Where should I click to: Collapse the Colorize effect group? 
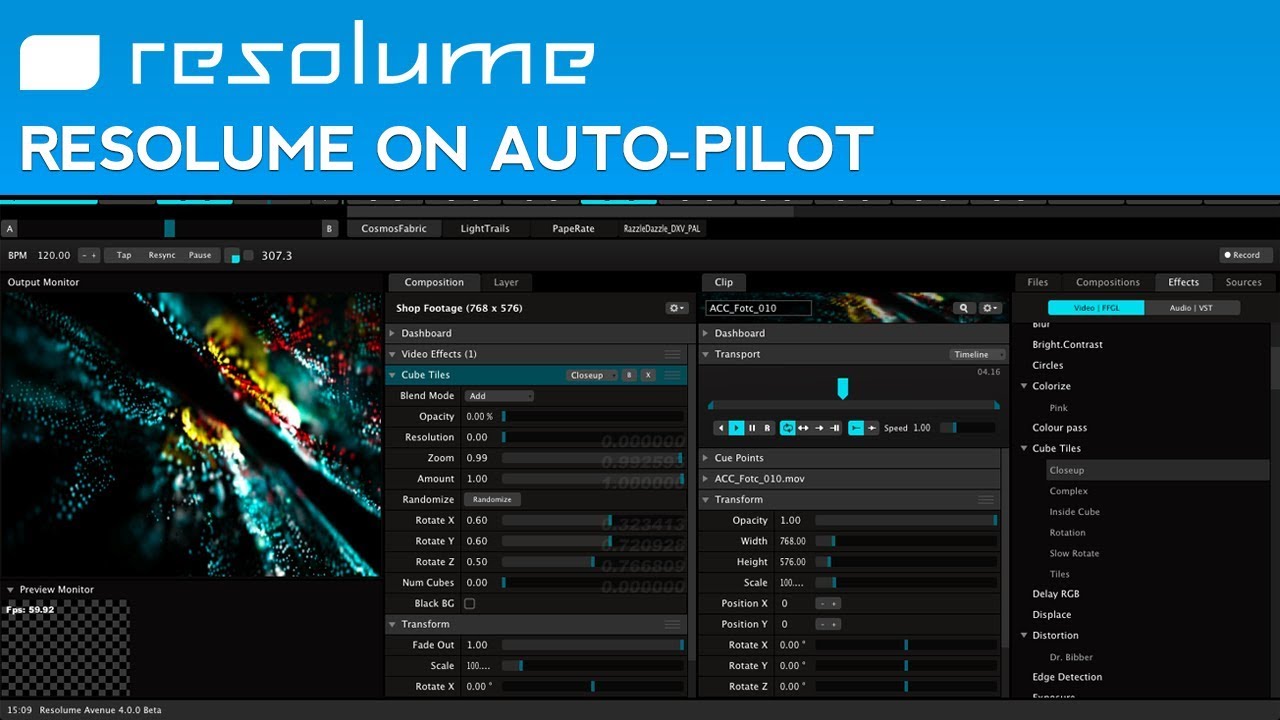tap(1024, 386)
